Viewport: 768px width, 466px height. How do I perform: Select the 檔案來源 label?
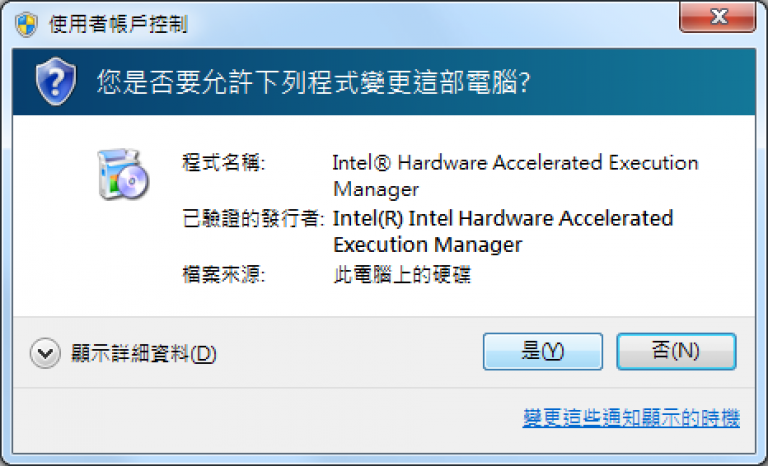pos(224,274)
